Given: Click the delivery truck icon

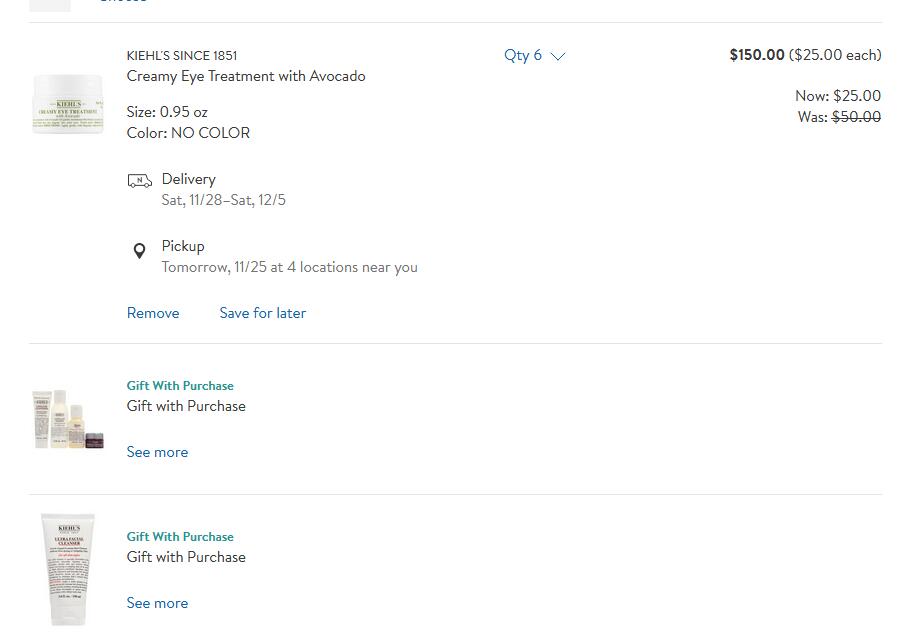Looking at the screenshot, I should click(x=140, y=181).
